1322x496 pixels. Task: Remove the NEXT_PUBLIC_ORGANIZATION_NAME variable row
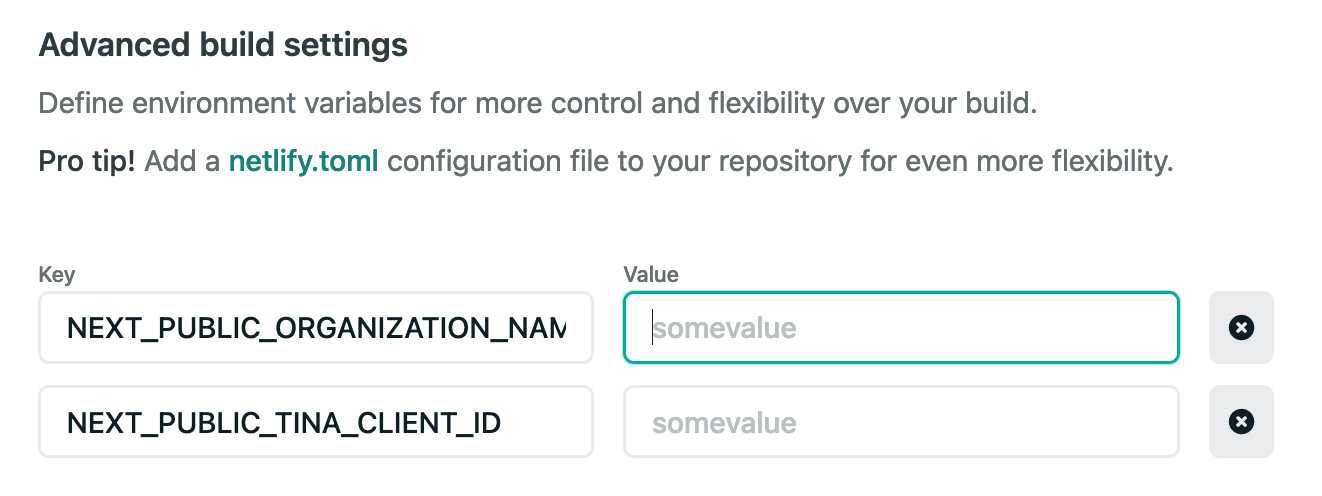(x=1241, y=327)
